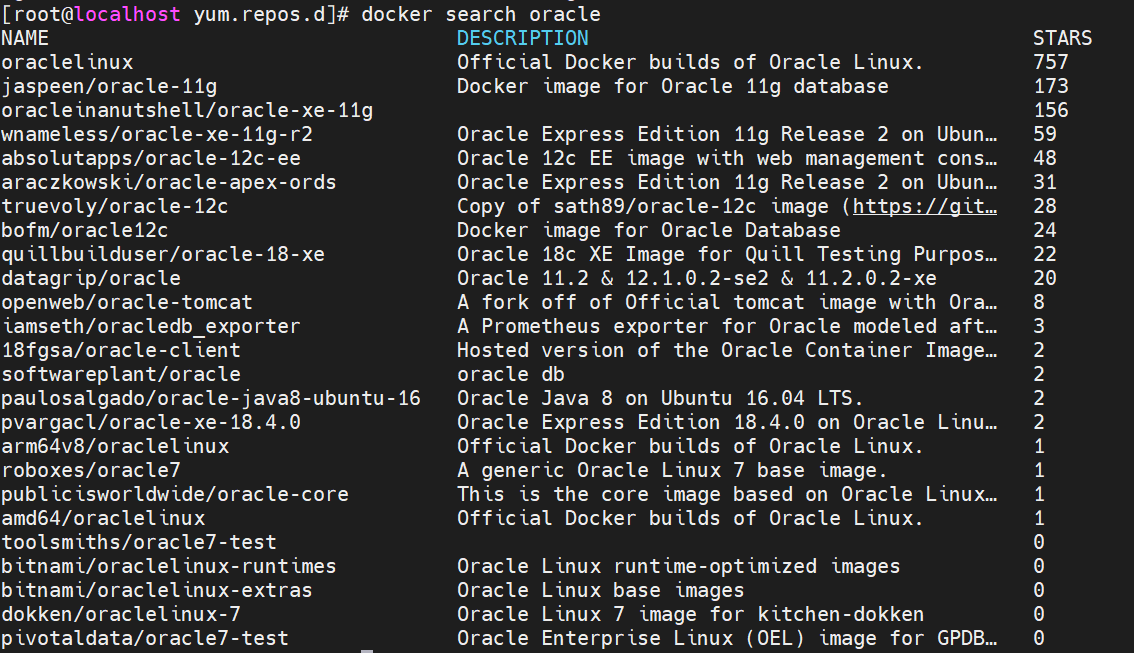Click quillbuilduser/oracle-18-xe entry
Screen dimensions: 1134x653
click(163, 255)
